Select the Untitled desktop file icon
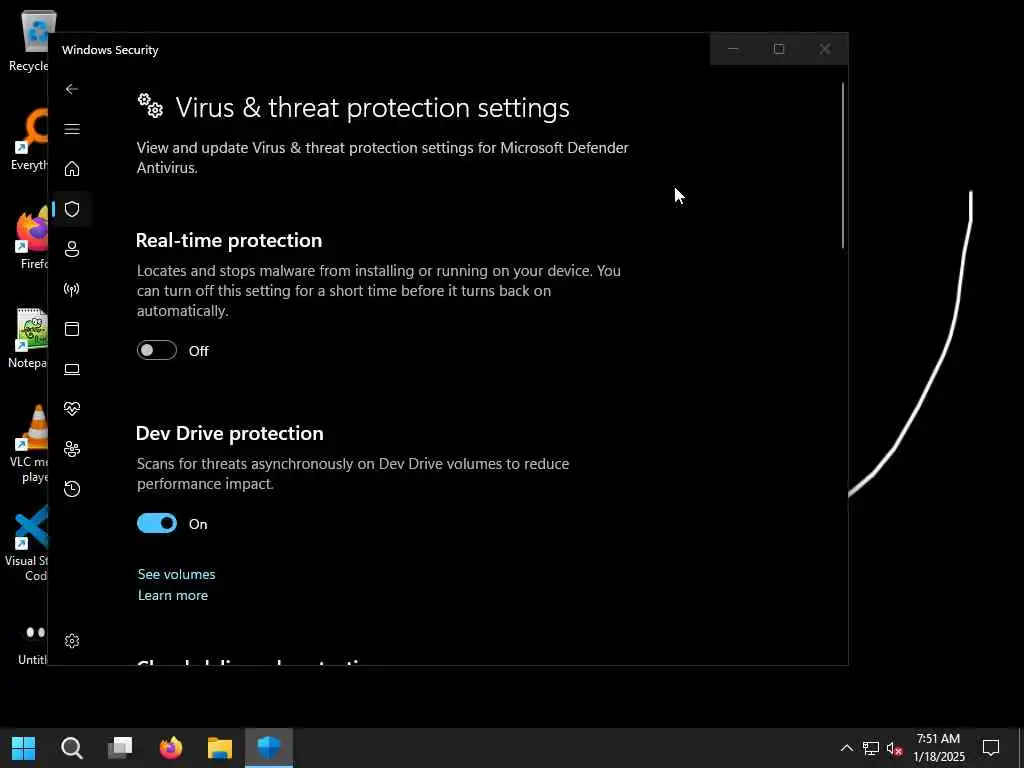 coord(31,643)
